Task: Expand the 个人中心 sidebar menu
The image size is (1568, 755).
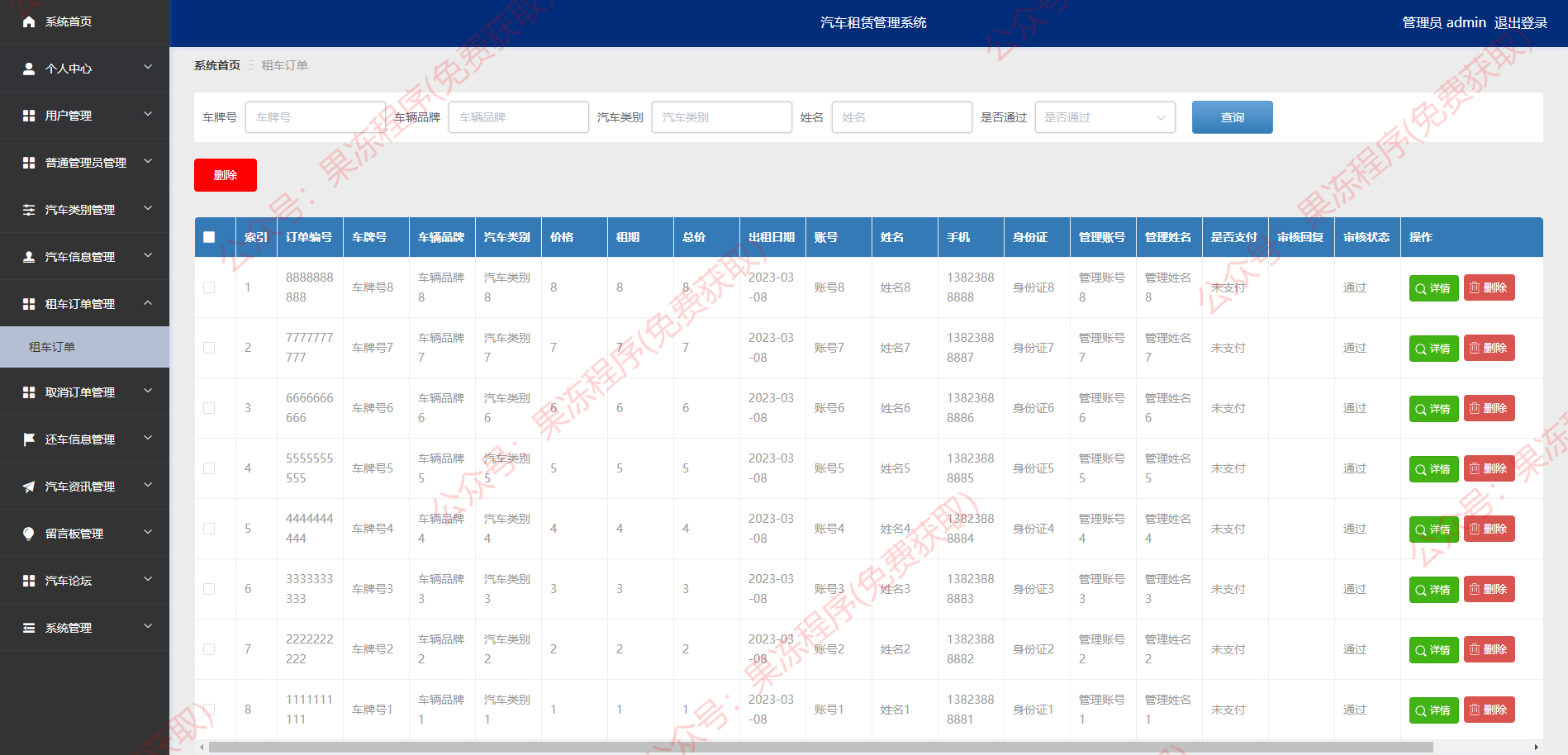Action: pos(85,69)
